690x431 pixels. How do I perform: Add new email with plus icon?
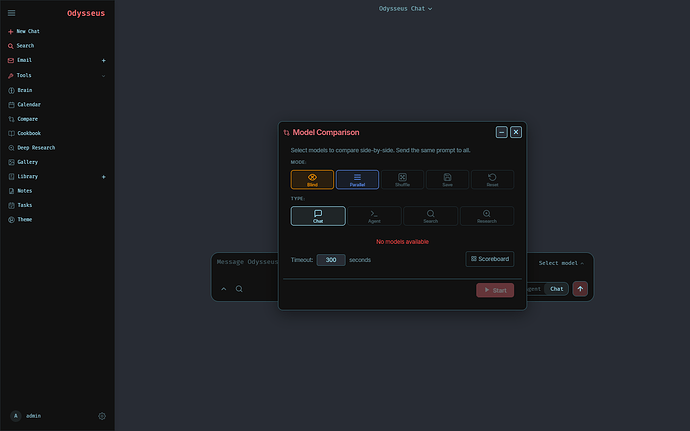103,60
